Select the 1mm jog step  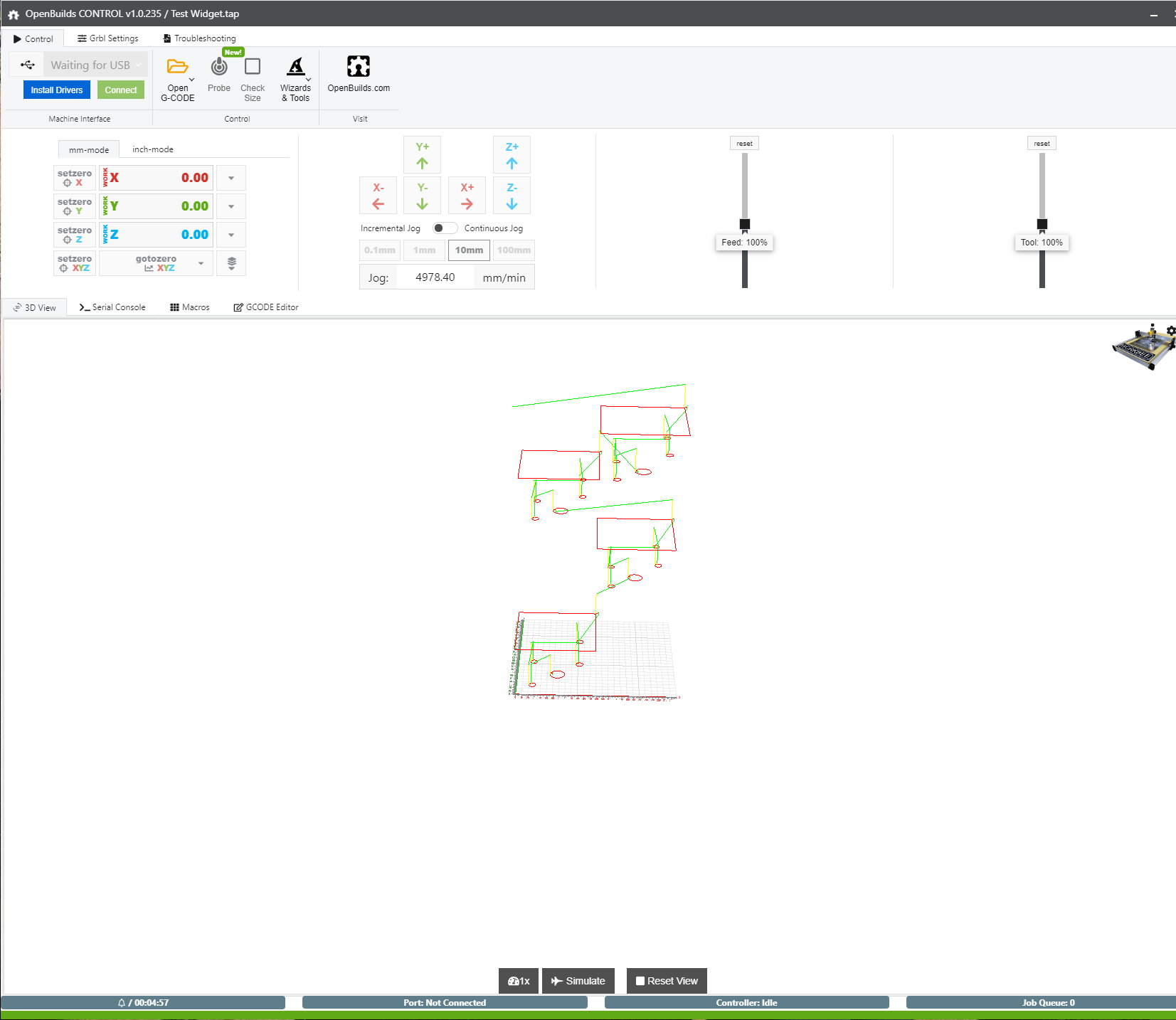425,250
